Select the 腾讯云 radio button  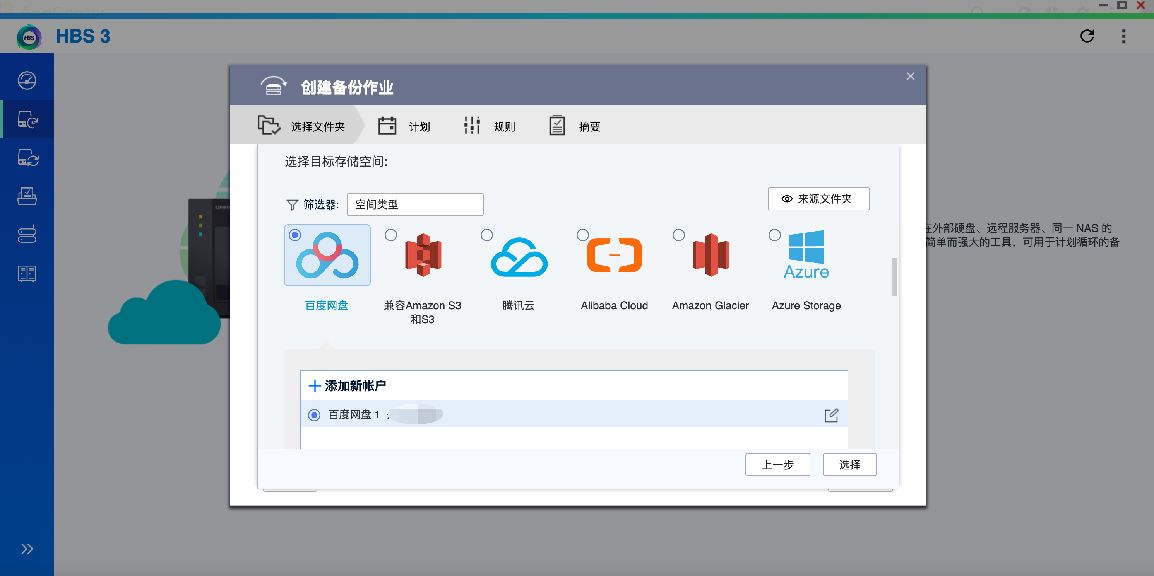tap(486, 235)
